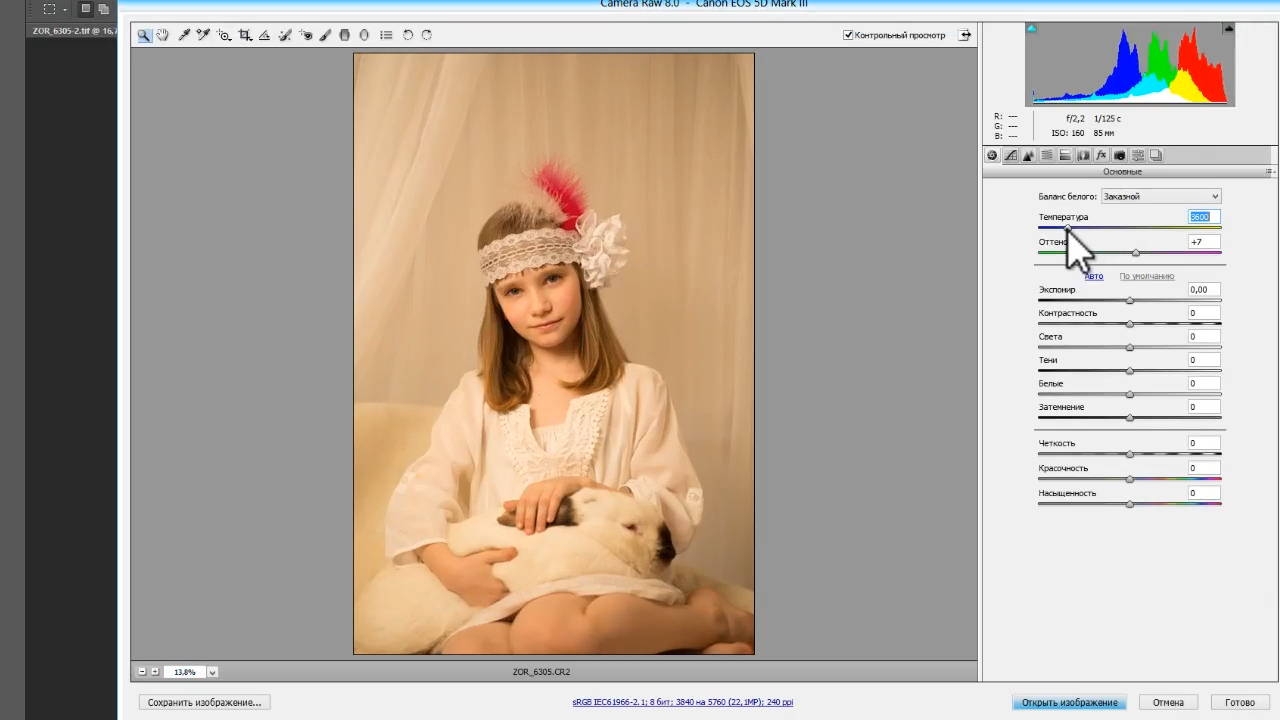
Task: Open the Snapshots tab
Action: 1156,155
